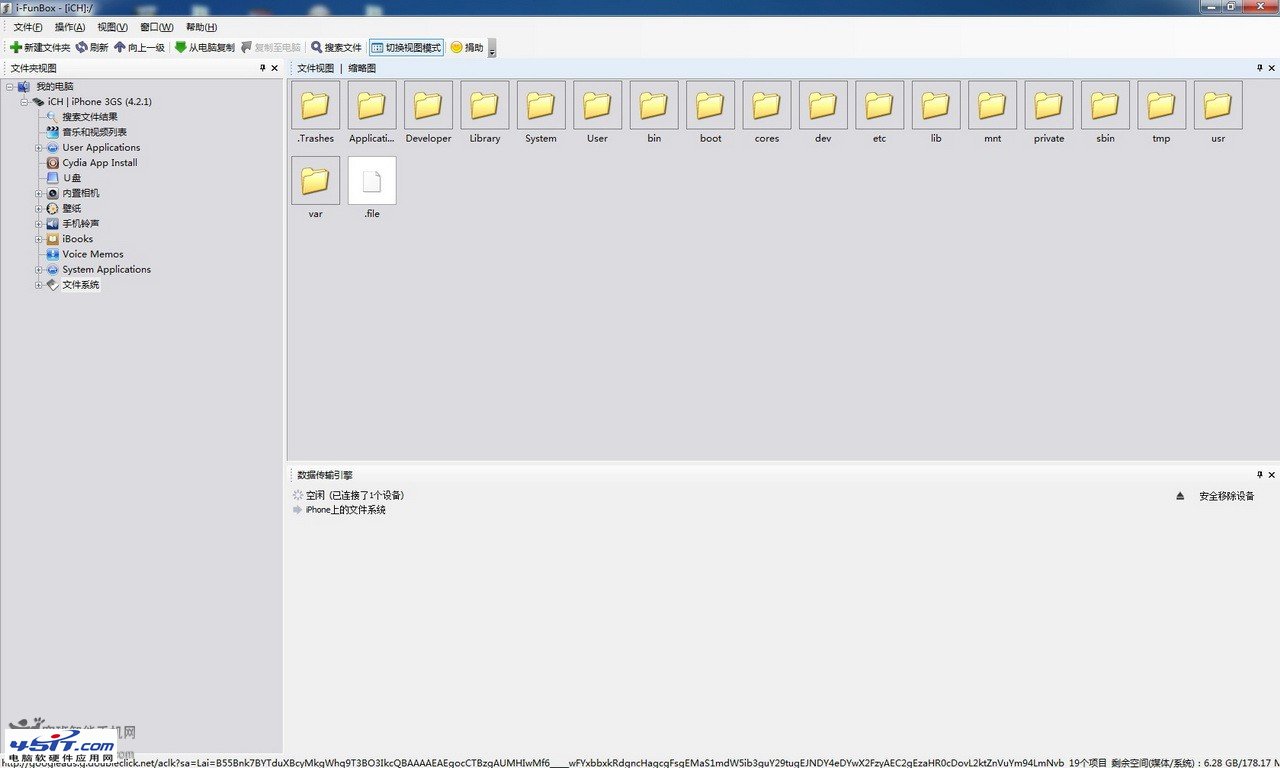The image size is (1280, 768).
Task: Open the 视图(V) menu
Action: [x=113, y=27]
